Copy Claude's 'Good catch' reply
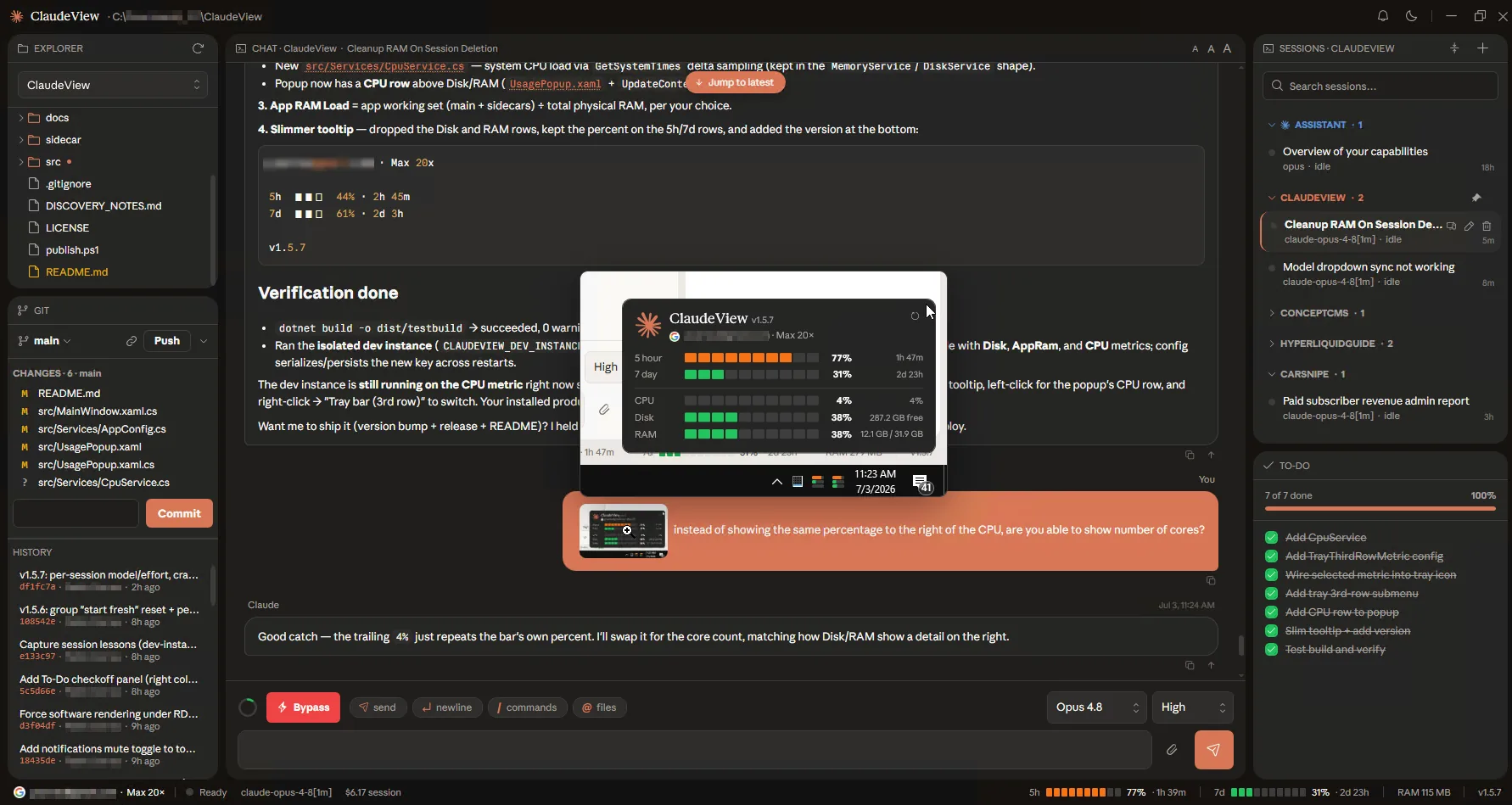Screen dimensions: 1512x805 click(x=1190, y=665)
